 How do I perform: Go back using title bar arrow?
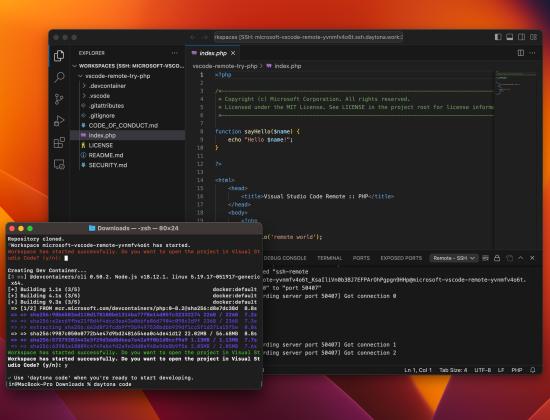193,37
